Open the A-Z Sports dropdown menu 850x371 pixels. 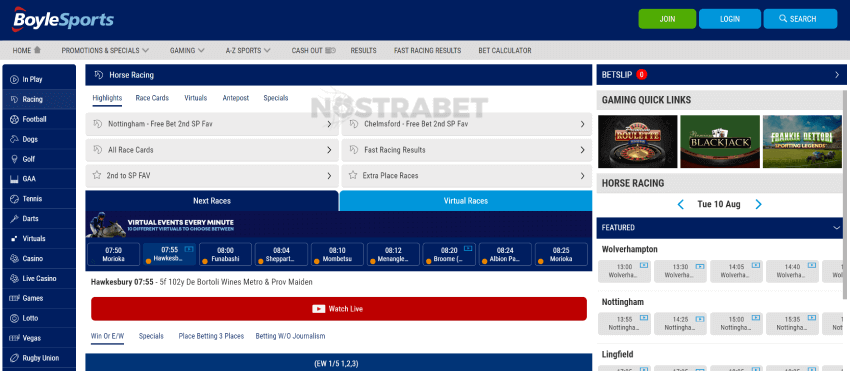click(x=248, y=50)
